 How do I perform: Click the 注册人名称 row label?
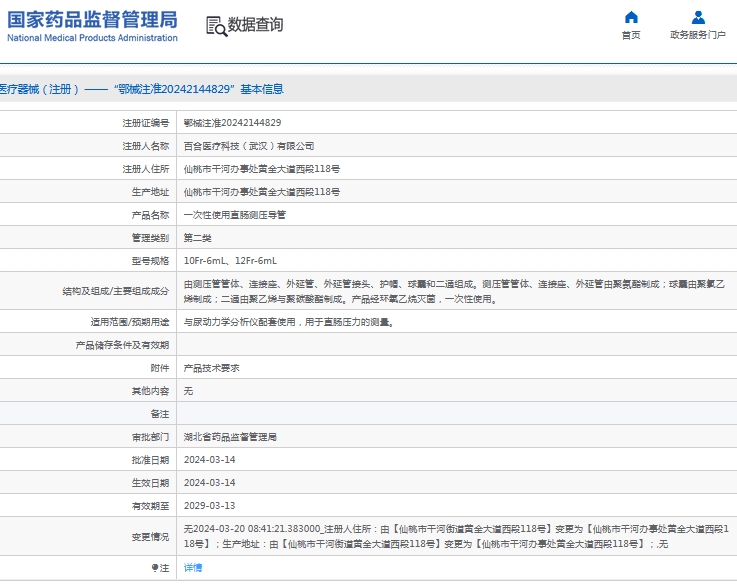coord(146,146)
